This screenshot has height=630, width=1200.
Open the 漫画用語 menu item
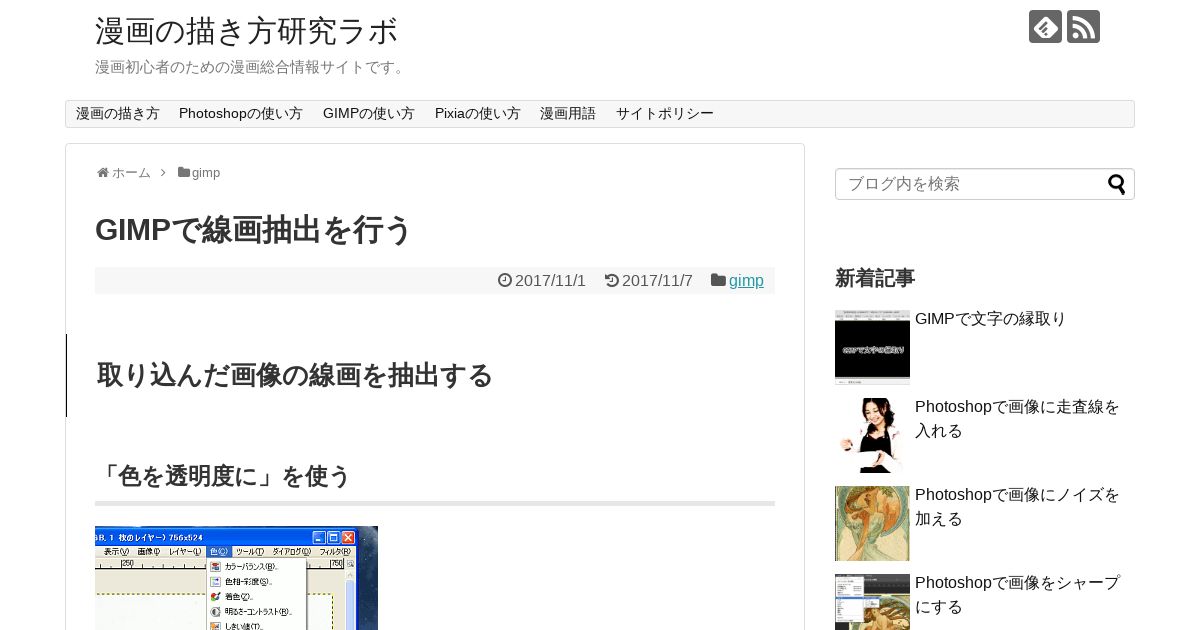(x=568, y=114)
